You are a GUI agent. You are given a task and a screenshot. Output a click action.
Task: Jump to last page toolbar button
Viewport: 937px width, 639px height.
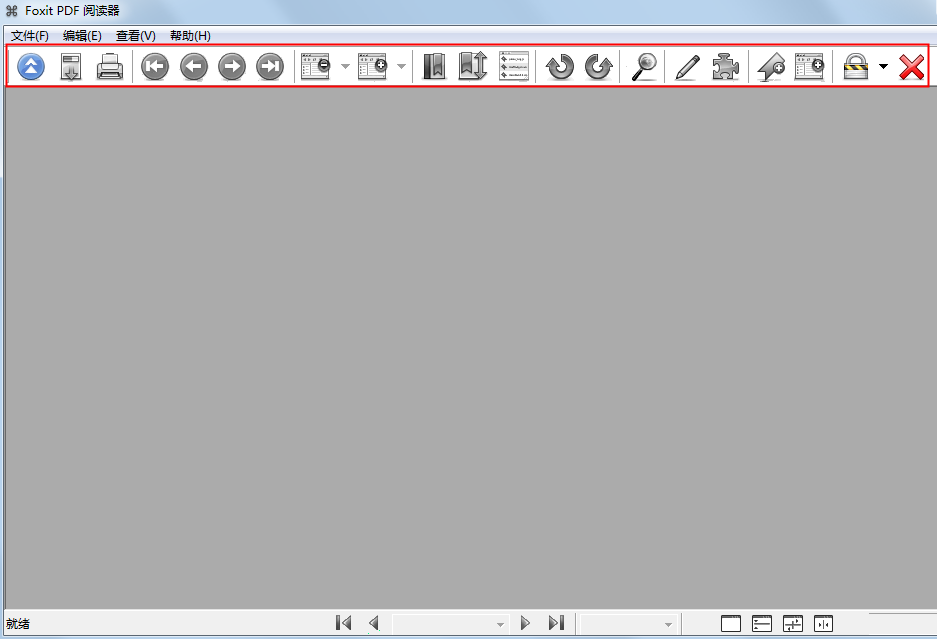click(x=270, y=66)
